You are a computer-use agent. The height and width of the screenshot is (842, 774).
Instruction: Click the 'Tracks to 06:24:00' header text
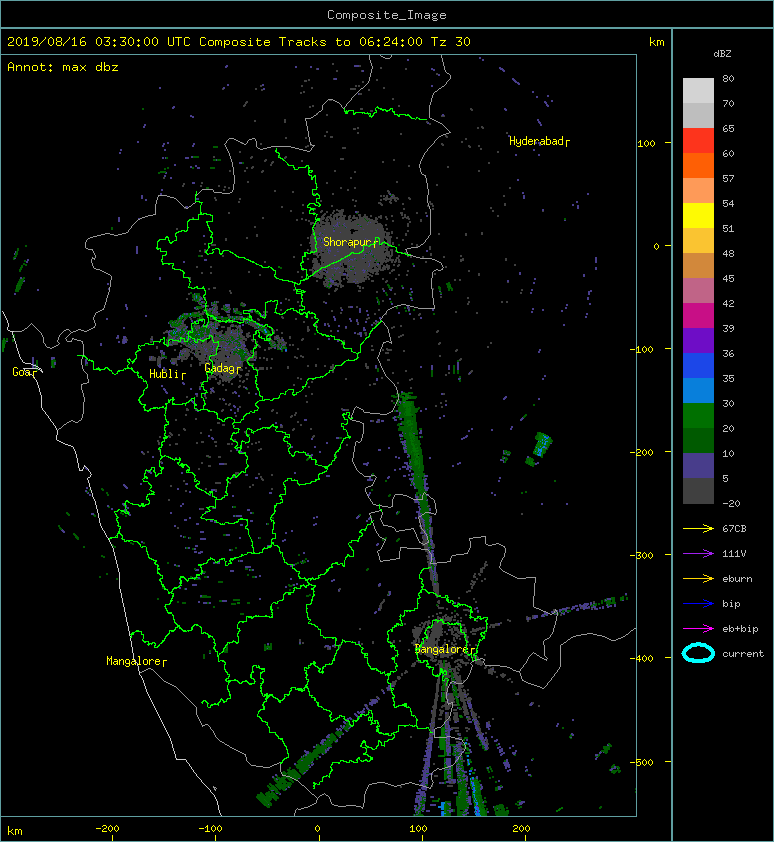click(x=351, y=42)
